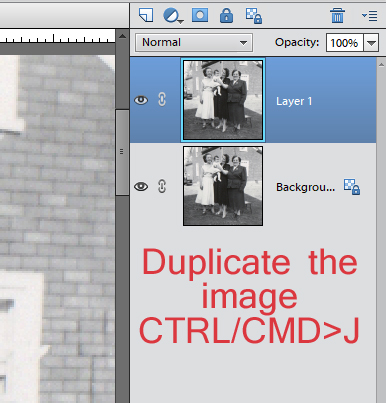386x403 pixels.
Task: Open the fill or adjustment layer menu
Action: [173, 16]
